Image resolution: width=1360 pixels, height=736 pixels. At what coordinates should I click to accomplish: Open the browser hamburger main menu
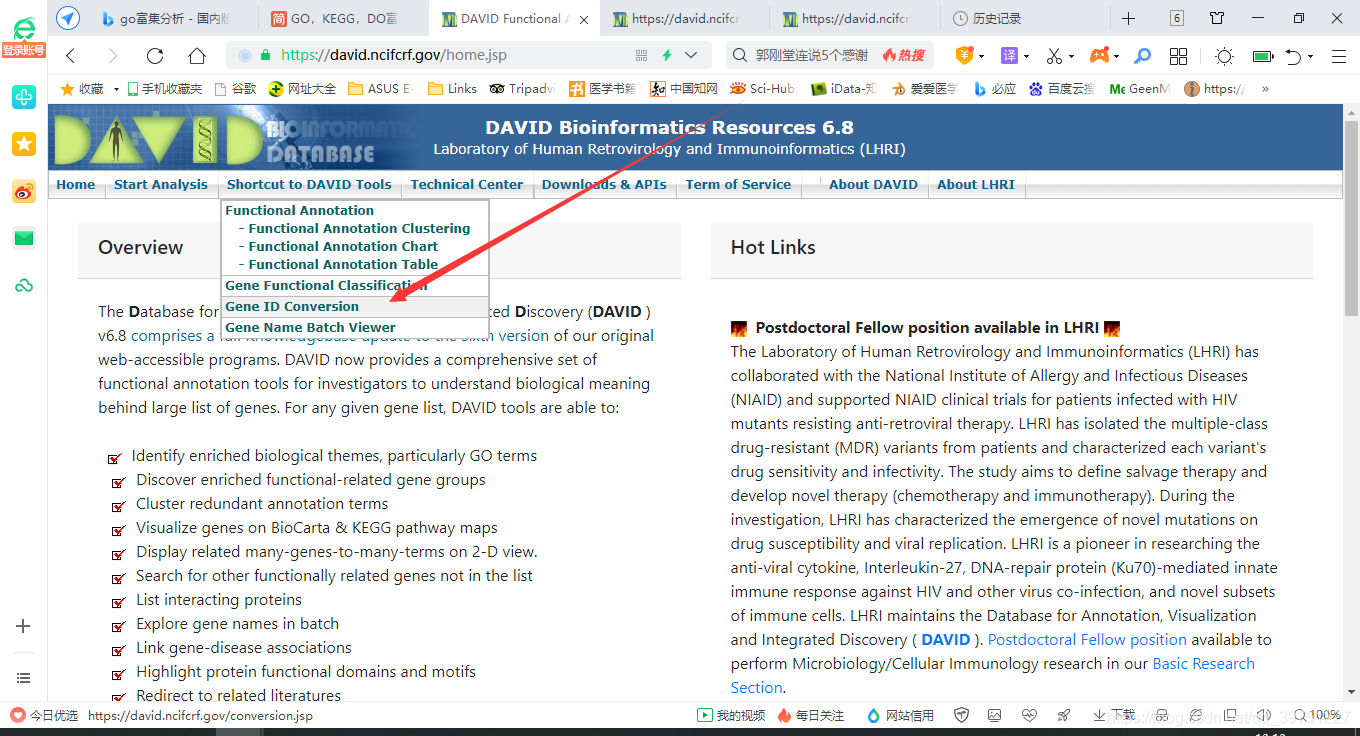click(1339, 56)
